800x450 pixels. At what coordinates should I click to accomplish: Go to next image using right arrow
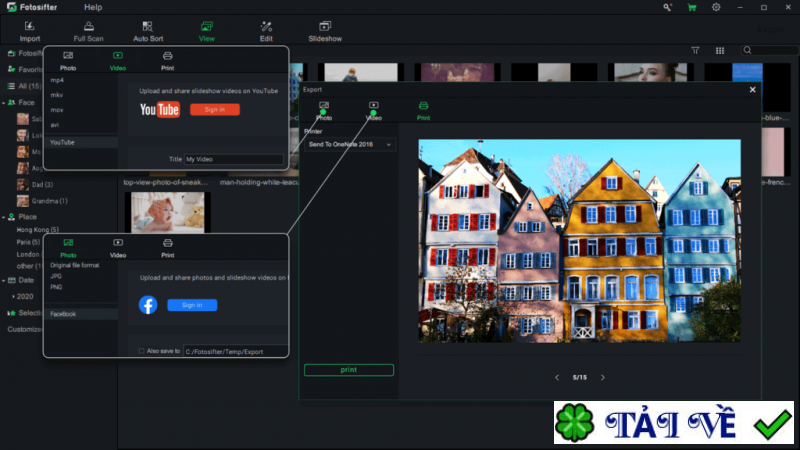(602, 377)
